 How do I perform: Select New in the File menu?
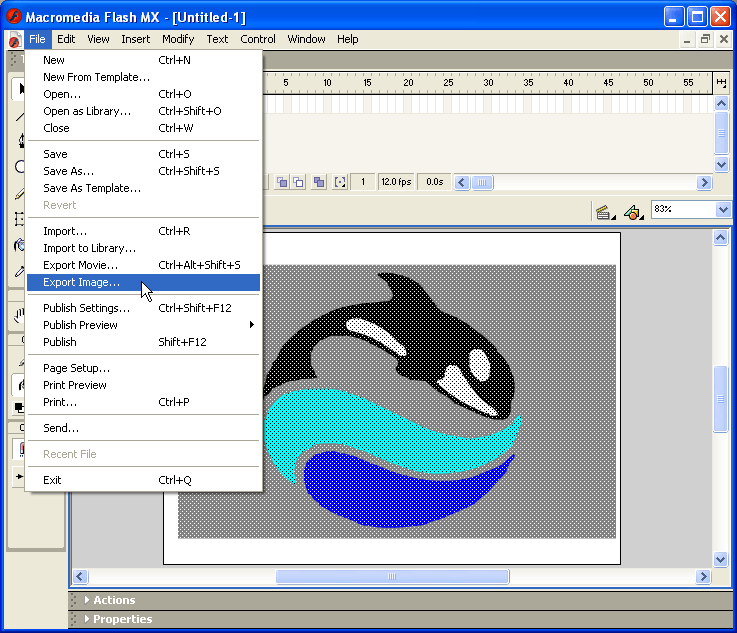point(143,60)
